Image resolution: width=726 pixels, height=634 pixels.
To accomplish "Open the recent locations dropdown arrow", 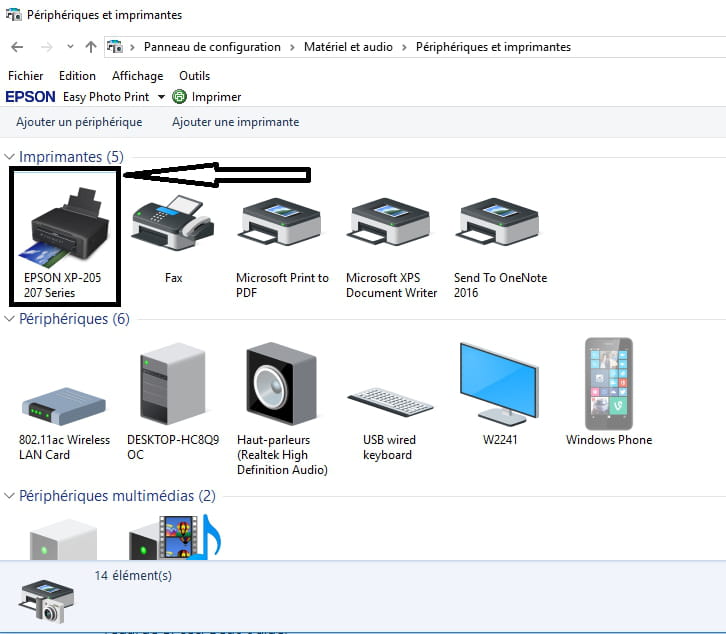I will pos(70,46).
